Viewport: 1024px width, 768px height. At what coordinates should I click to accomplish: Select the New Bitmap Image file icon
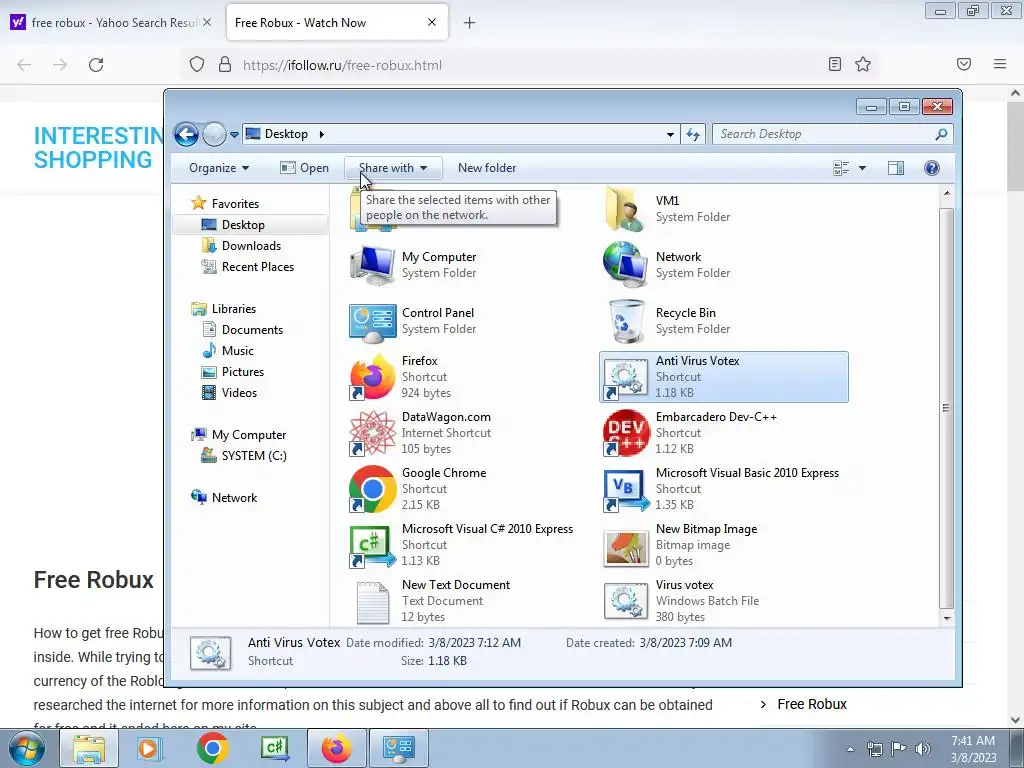click(626, 547)
